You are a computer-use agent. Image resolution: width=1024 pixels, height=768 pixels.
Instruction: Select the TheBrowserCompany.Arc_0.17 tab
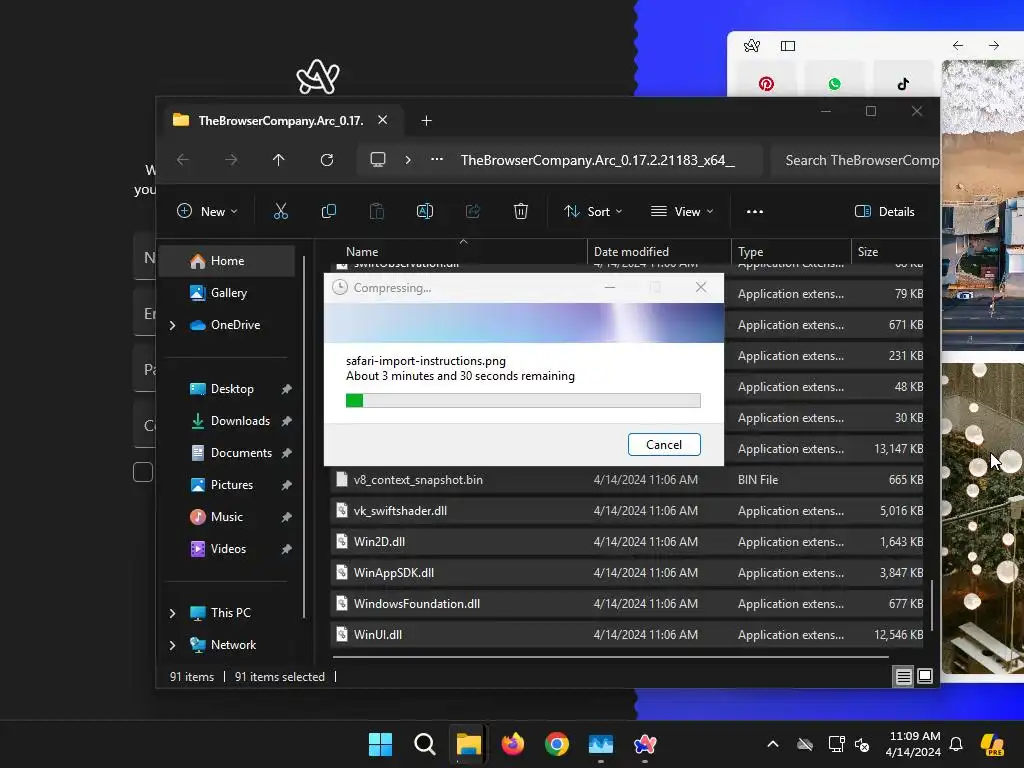pos(280,121)
